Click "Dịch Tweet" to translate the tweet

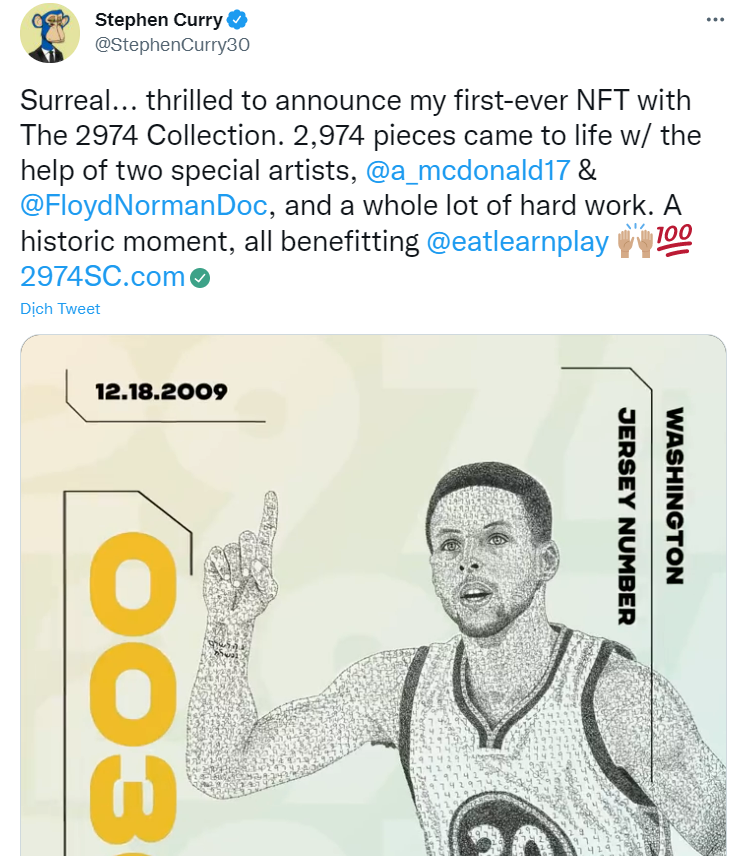pos(60,309)
